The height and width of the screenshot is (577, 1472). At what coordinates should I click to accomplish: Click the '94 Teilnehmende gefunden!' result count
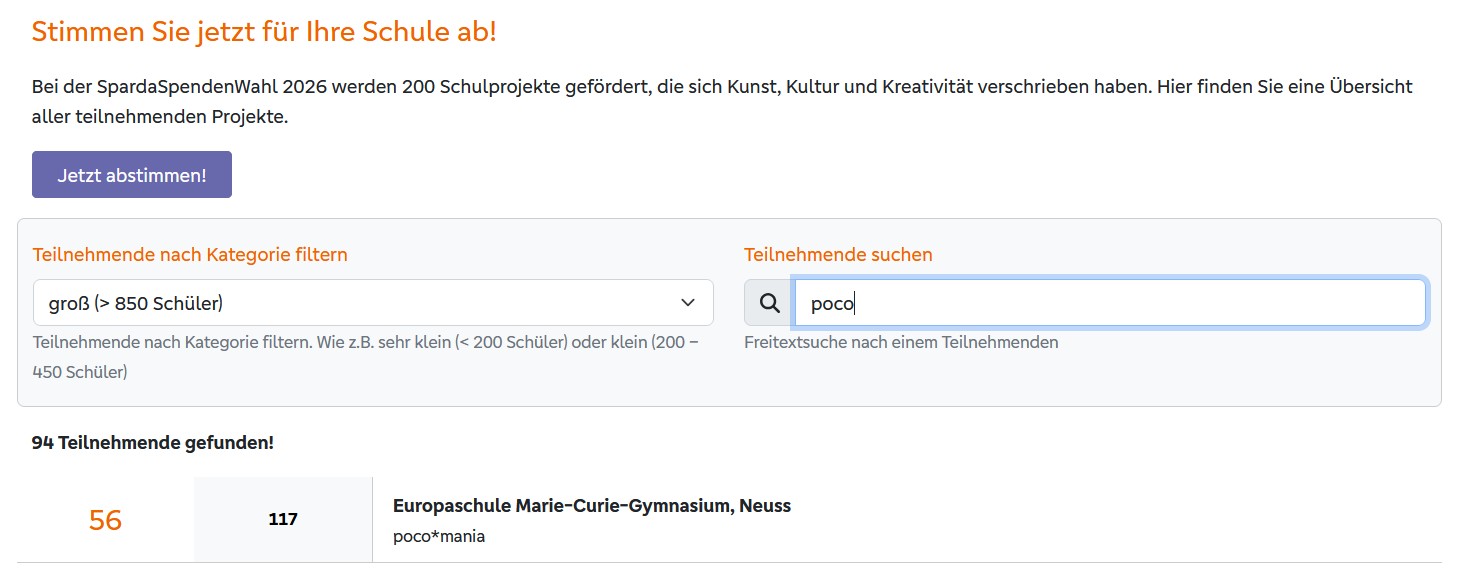tap(153, 443)
